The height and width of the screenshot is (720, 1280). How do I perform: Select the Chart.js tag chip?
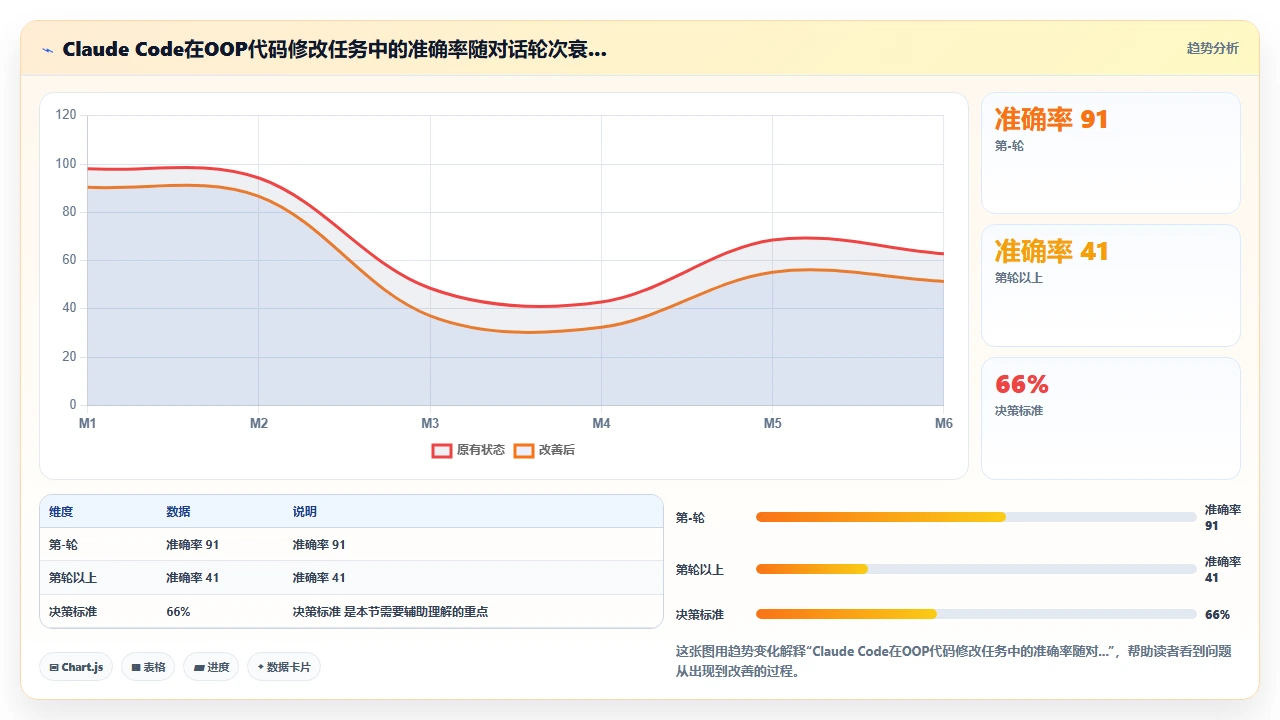pyautogui.click(x=76, y=667)
